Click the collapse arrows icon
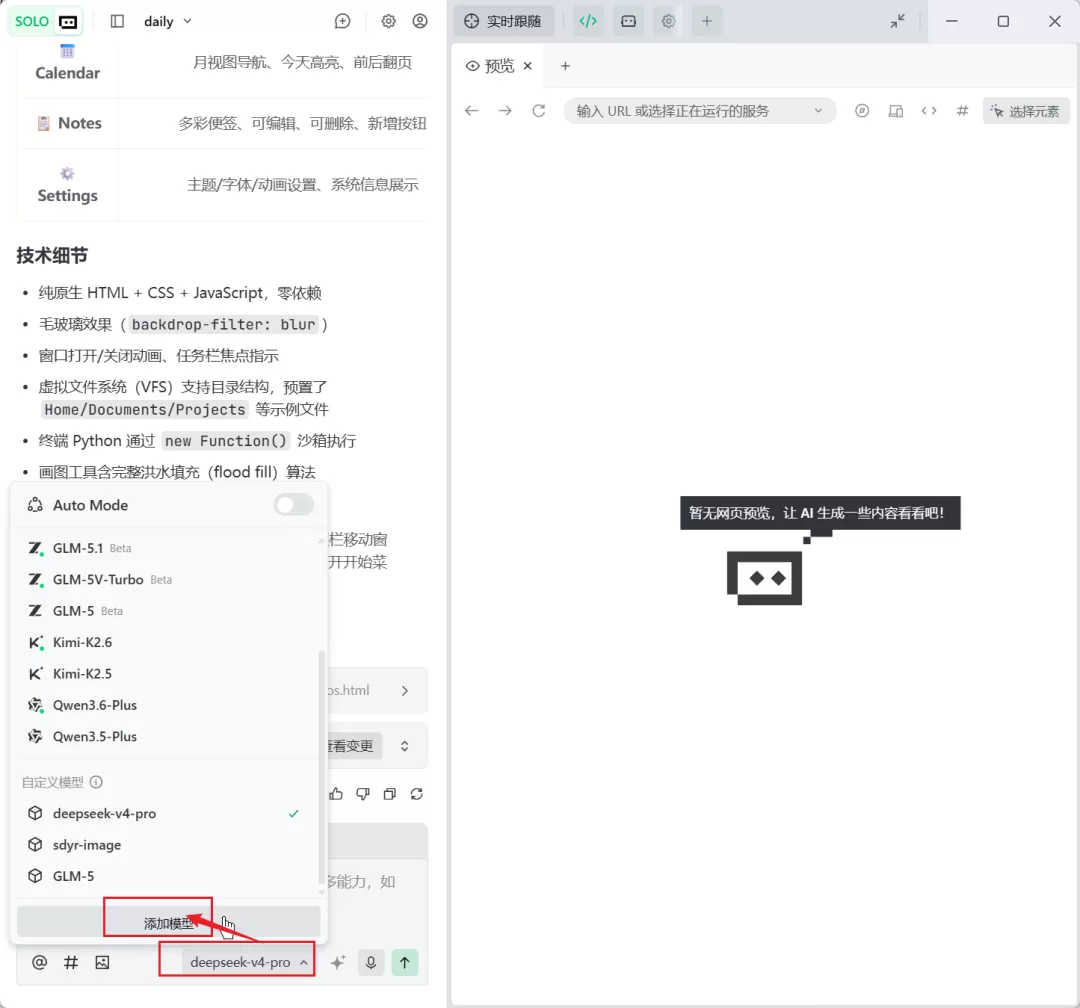This screenshot has height=1008, width=1080. click(x=897, y=21)
